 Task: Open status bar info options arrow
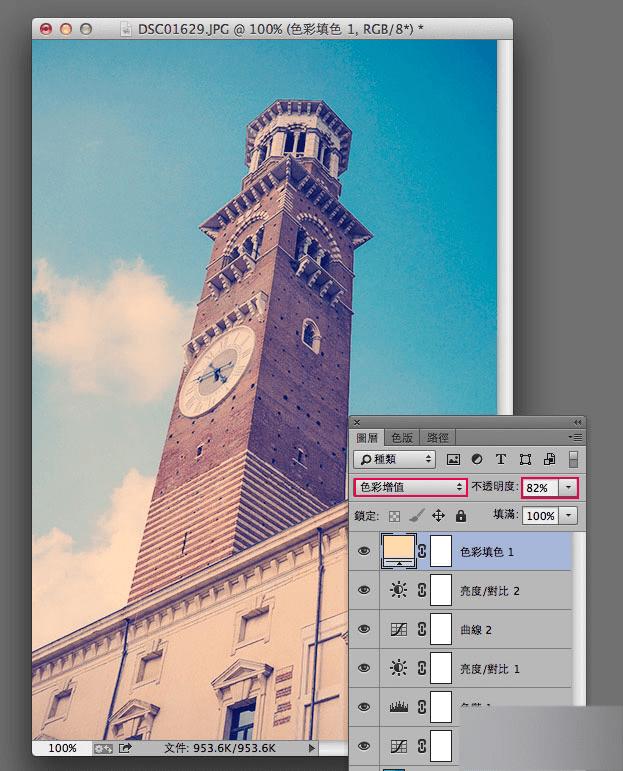click(x=311, y=748)
